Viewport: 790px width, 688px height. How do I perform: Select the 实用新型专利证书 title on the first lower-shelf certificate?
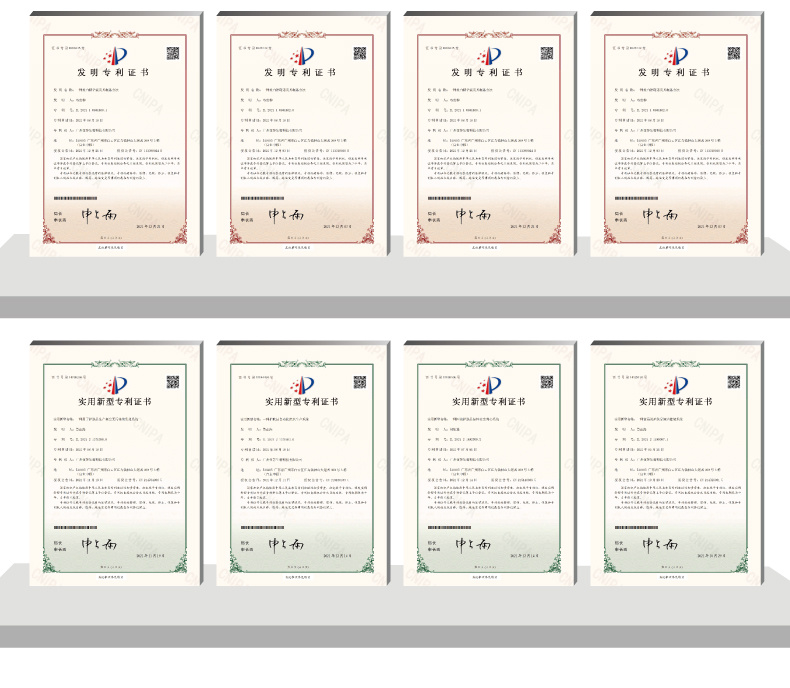pos(114,401)
